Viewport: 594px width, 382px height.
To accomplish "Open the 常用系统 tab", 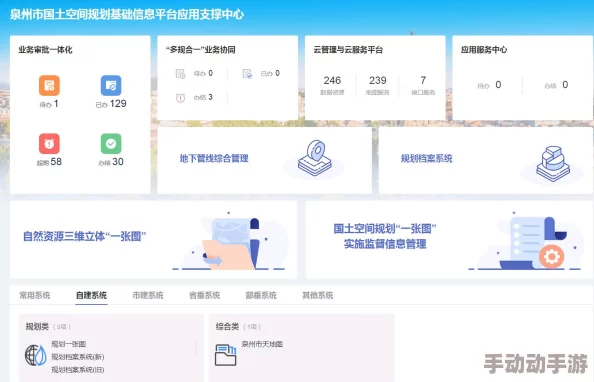I will (34, 295).
